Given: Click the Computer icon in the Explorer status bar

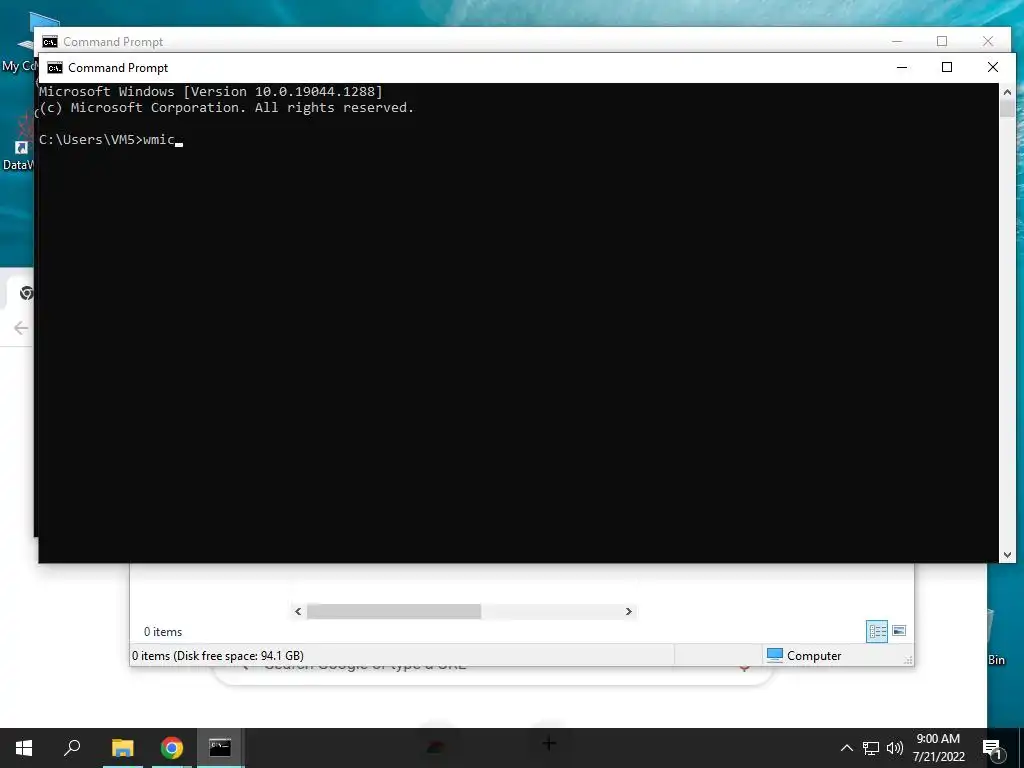Looking at the screenshot, I should [x=775, y=655].
